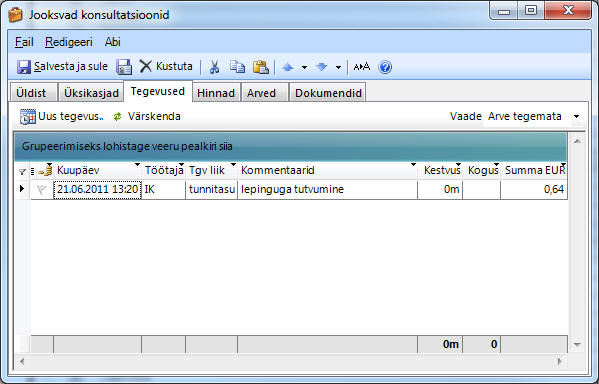Click the grouping panel Grupeerimiseks lohistage veeru pealkiri siia
Viewport: 599px width, 384px height.
[x=290, y=146]
